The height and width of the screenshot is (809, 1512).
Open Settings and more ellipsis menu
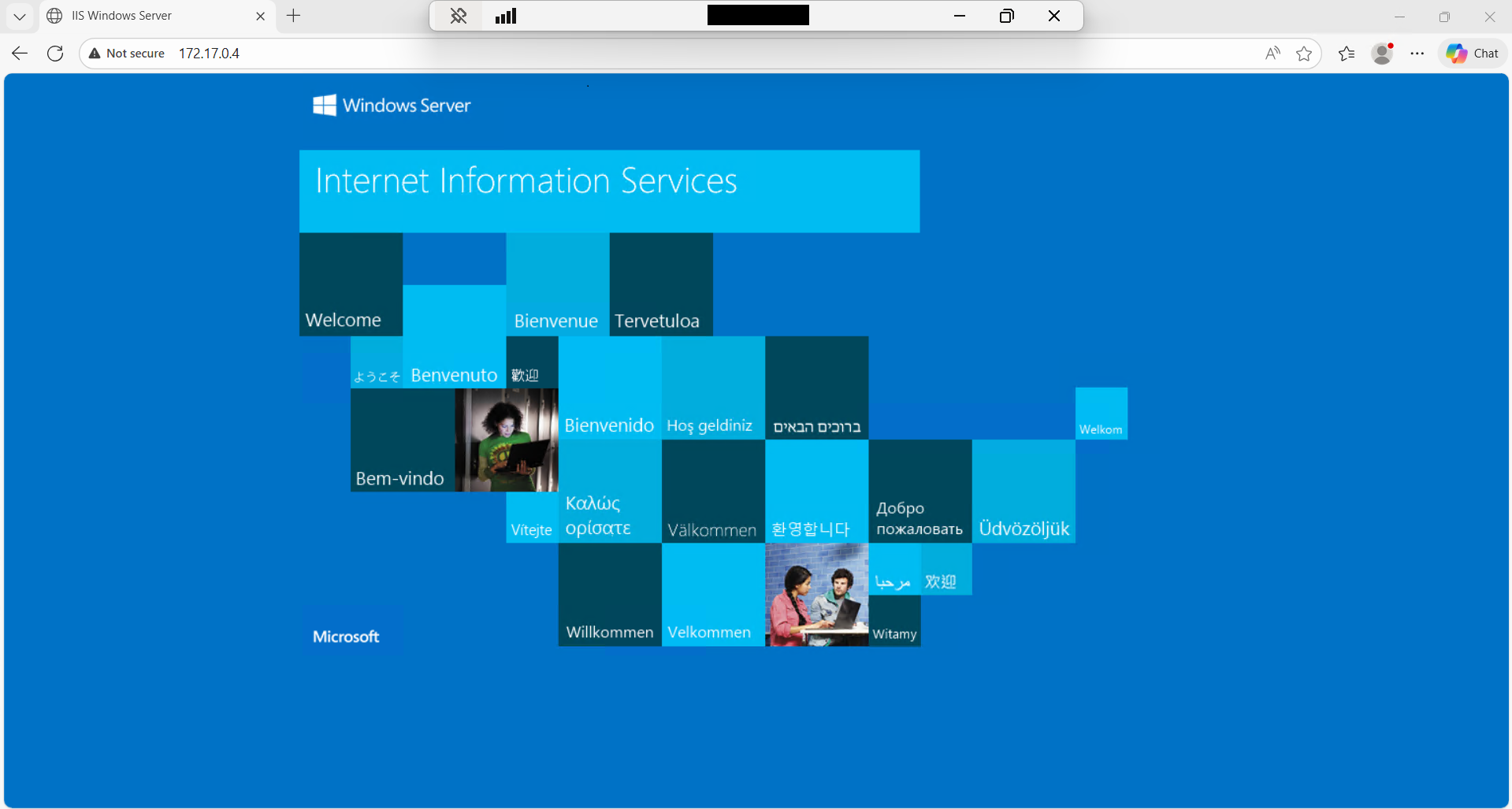(x=1417, y=53)
